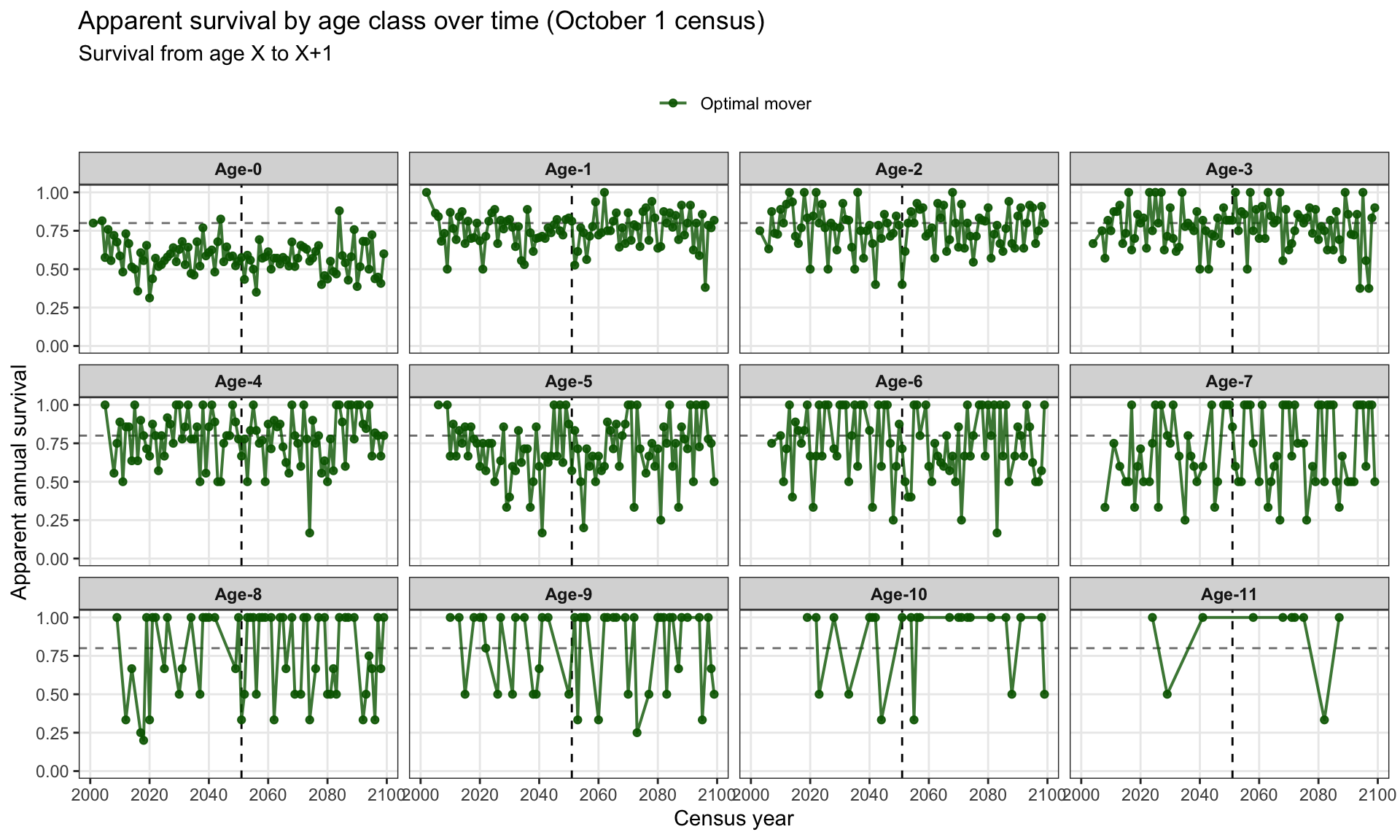The height and width of the screenshot is (840, 1400).
Task: Click the Age-11 point near year 2029
Action: point(1167,694)
